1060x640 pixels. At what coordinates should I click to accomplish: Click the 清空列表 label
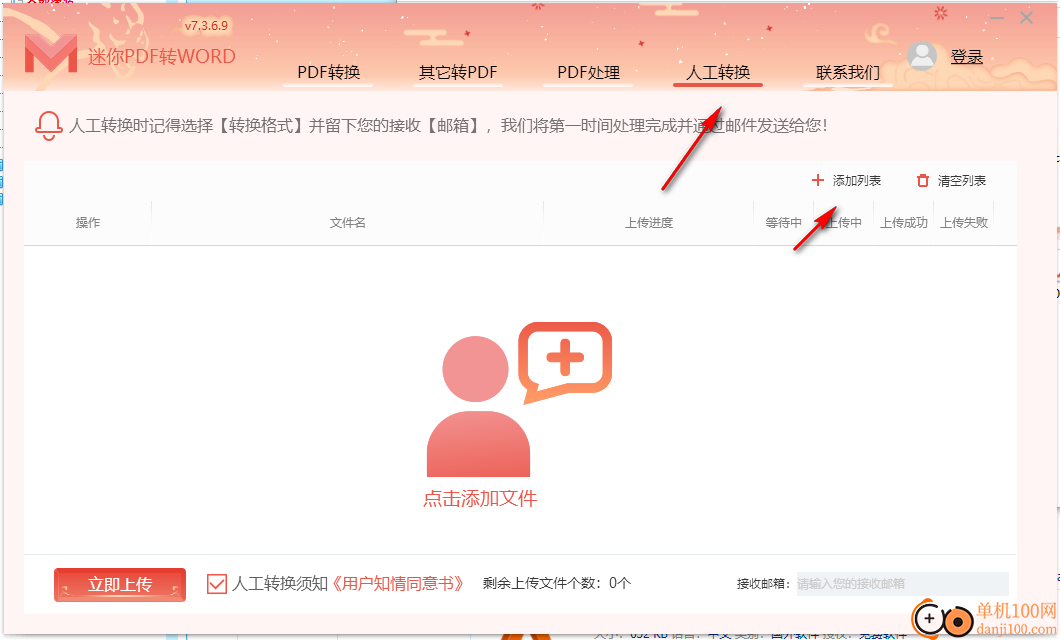tap(961, 180)
